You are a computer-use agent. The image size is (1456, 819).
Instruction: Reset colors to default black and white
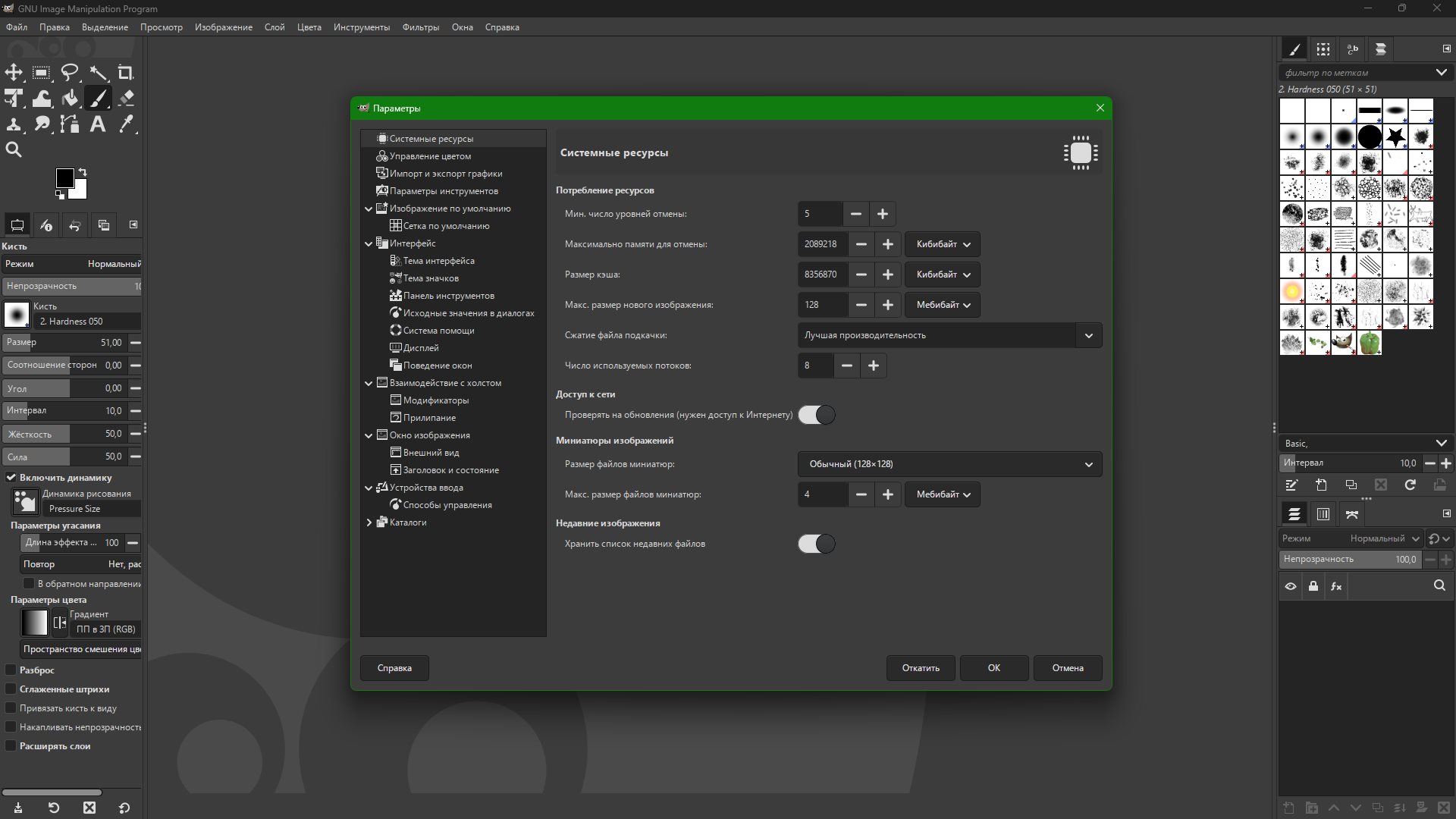click(x=60, y=195)
